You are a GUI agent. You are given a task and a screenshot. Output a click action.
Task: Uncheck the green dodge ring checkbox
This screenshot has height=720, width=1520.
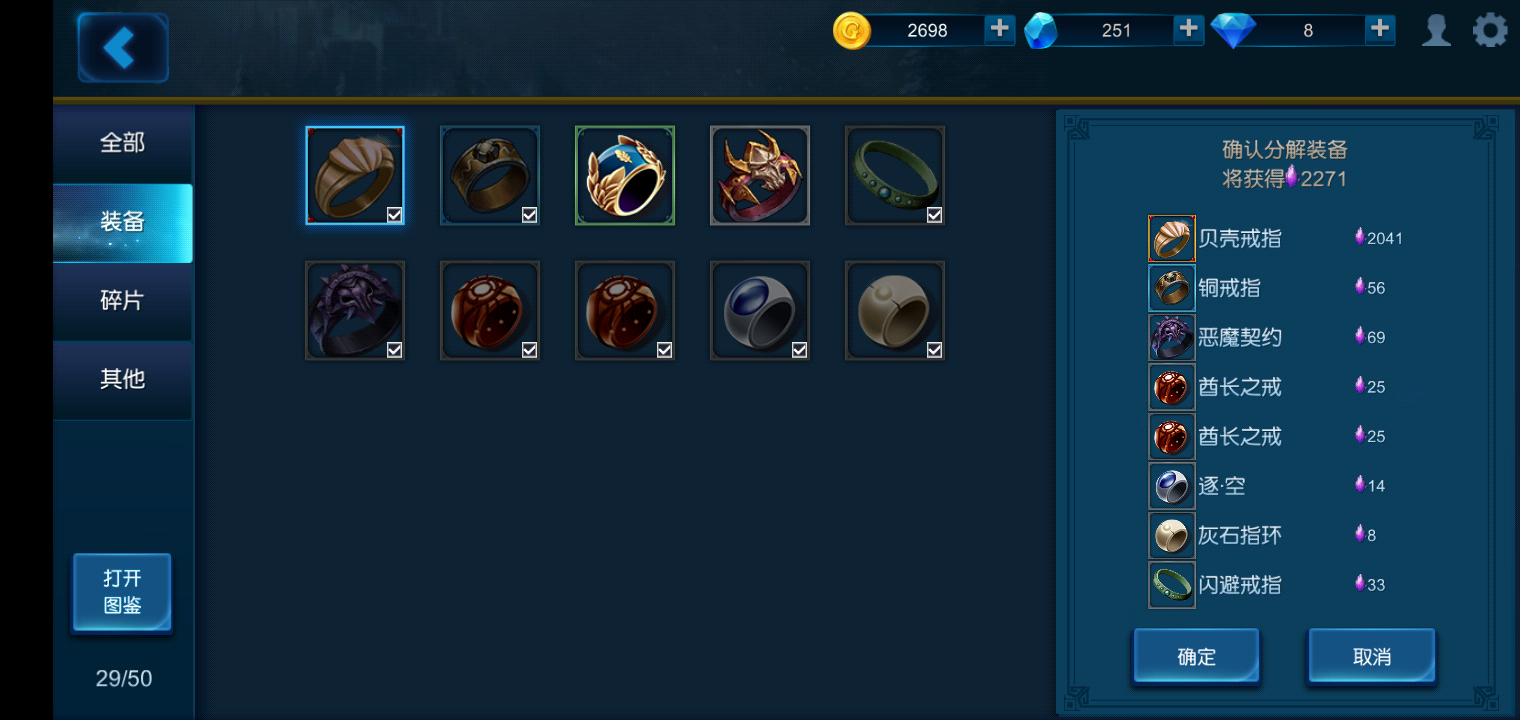934,215
